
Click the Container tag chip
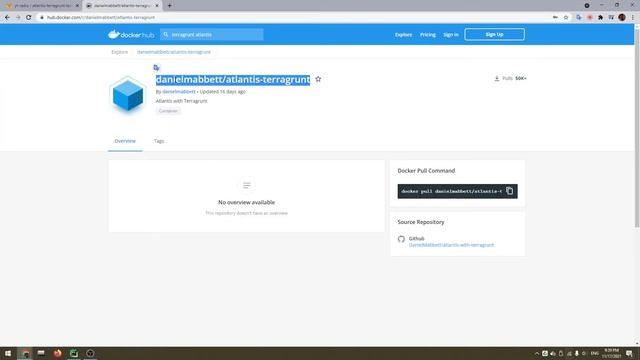[168, 111]
